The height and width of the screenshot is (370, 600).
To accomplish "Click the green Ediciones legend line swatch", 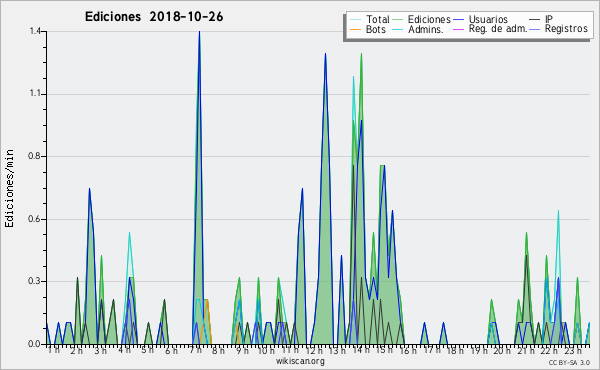I will [398, 20].
